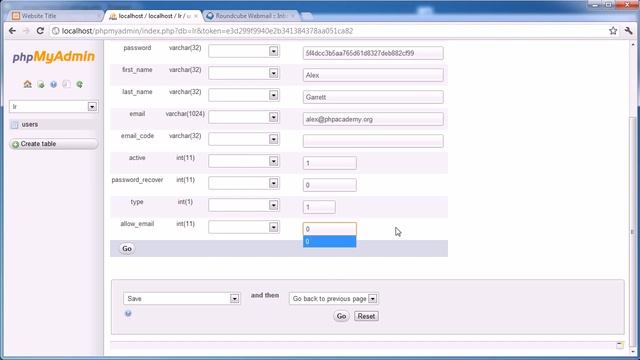The image size is (640, 360).
Task: Close the Roundcube Webmail tab
Action: (x=293, y=16)
